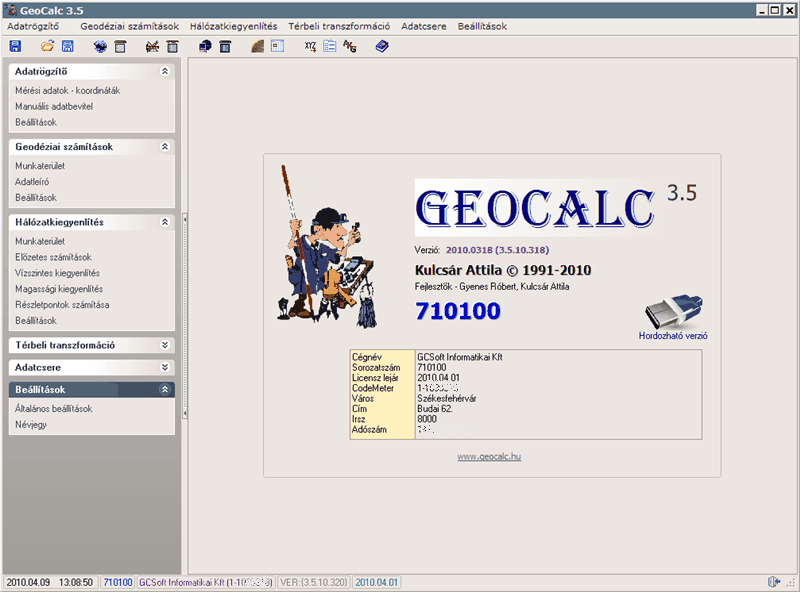The image size is (800, 592).
Task: Click the GCSoft Informatikai Kft status cell
Action: coord(206,582)
